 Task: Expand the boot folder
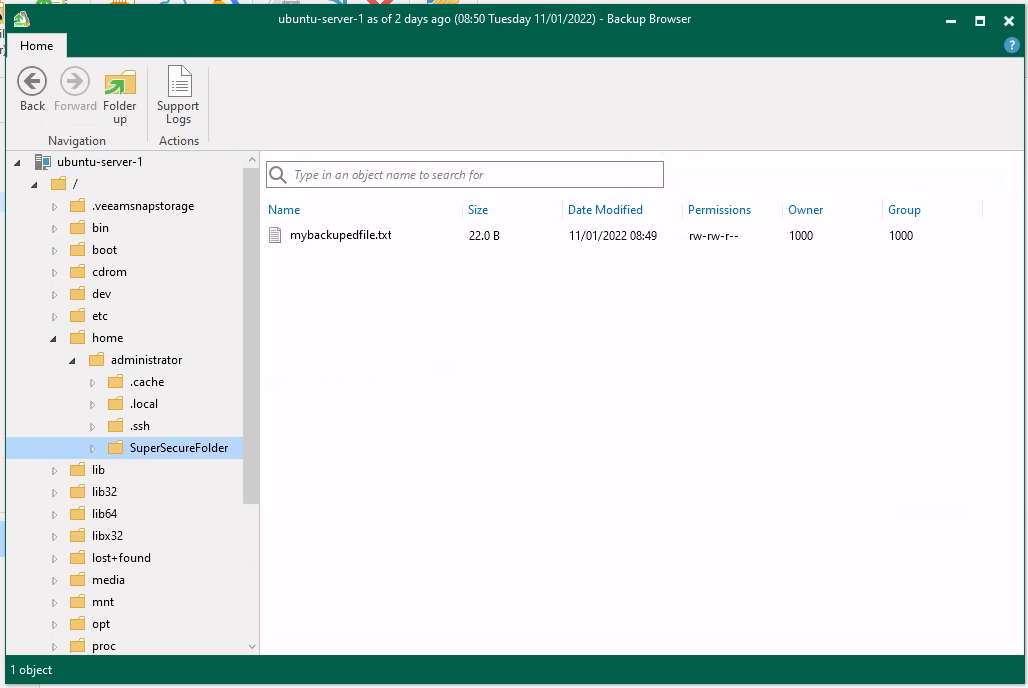(54, 251)
